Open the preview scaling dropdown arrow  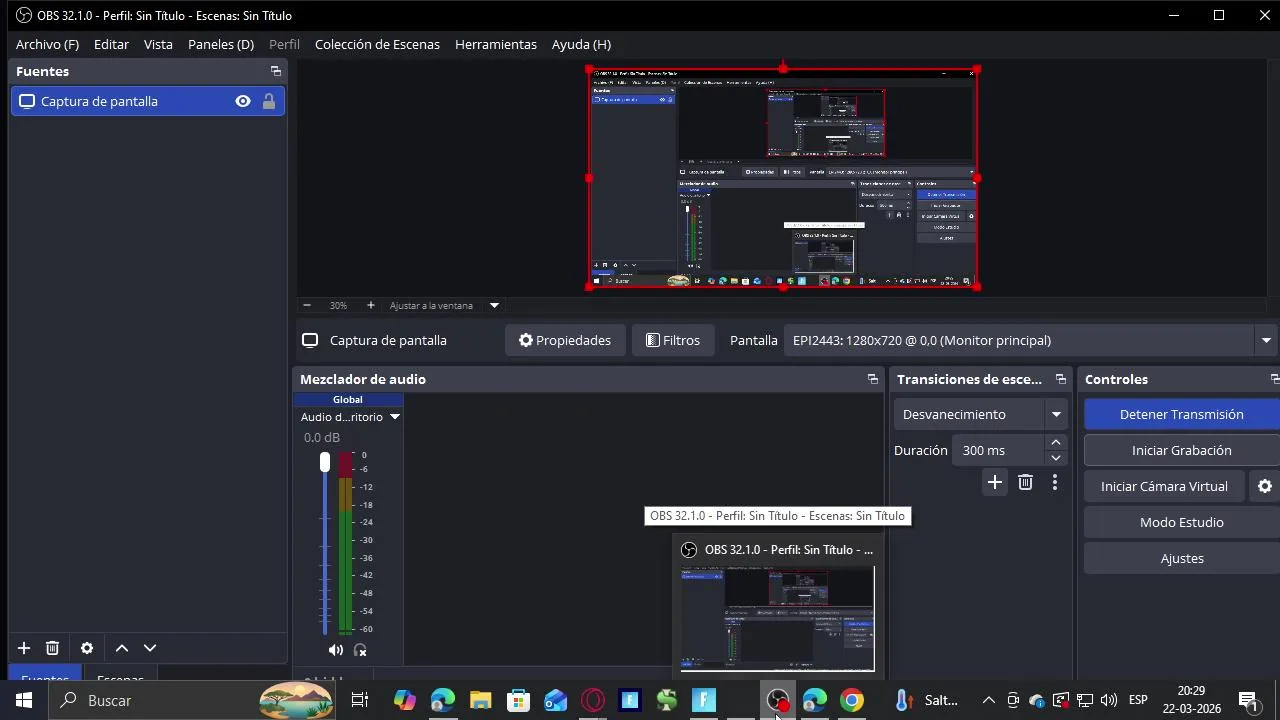(x=494, y=305)
